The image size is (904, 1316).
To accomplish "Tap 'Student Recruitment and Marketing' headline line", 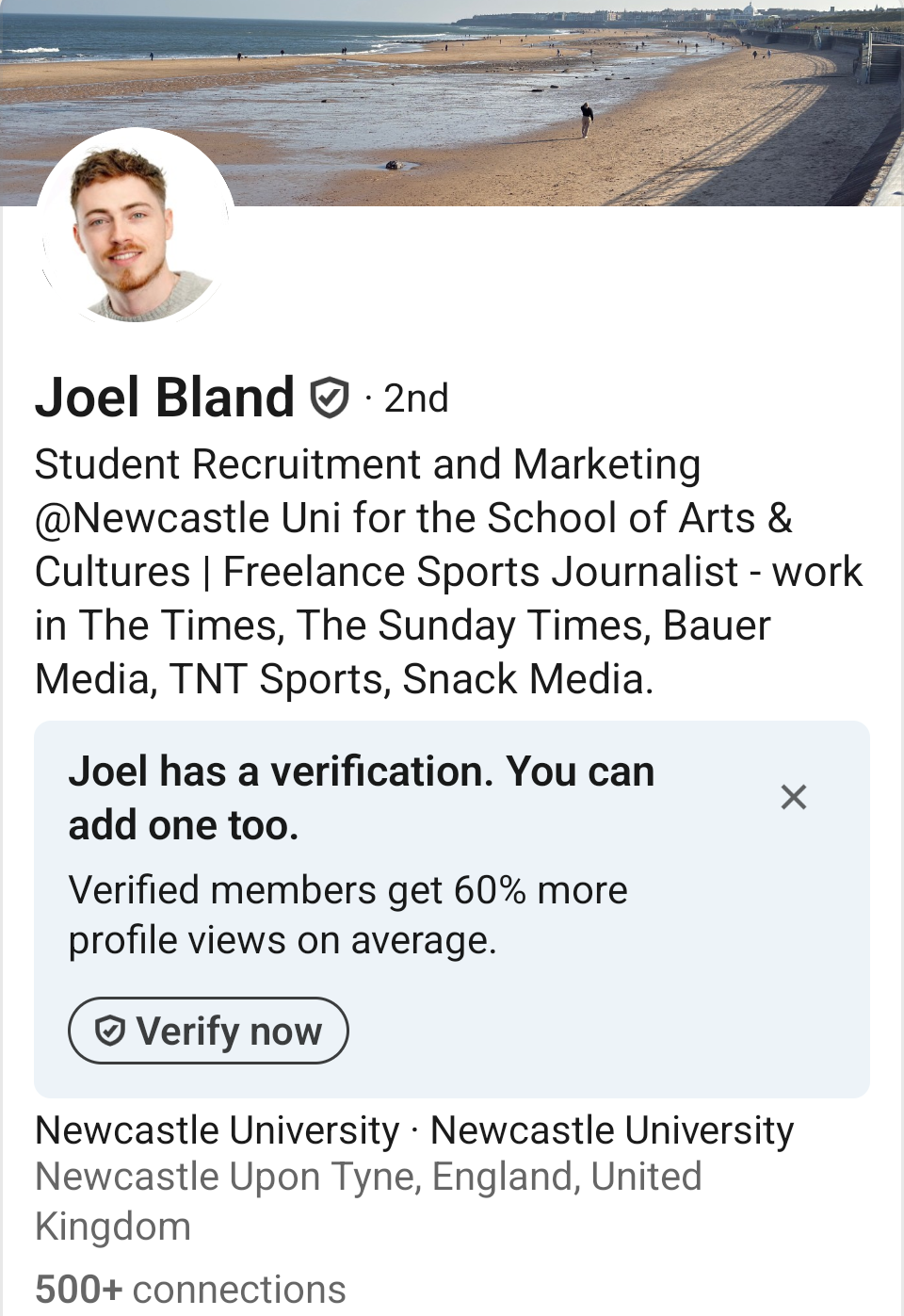I will pyautogui.click(x=367, y=464).
